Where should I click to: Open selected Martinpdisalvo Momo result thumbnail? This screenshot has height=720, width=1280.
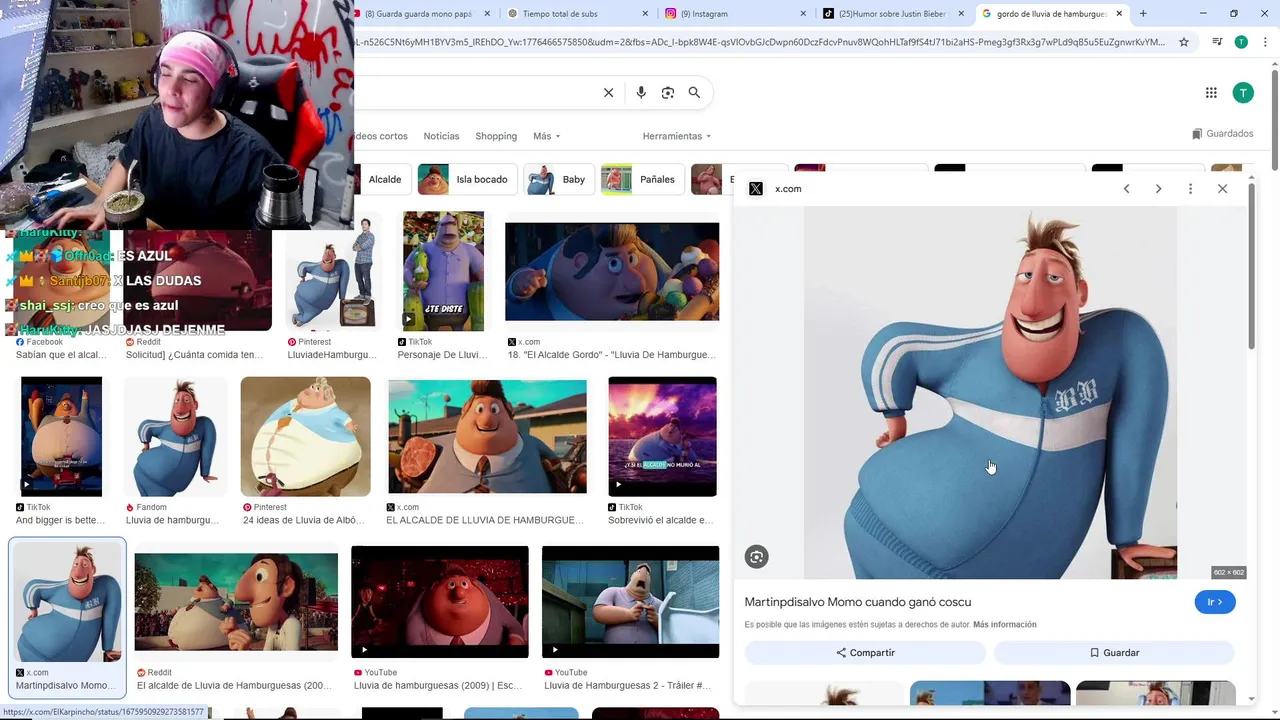tap(67, 603)
